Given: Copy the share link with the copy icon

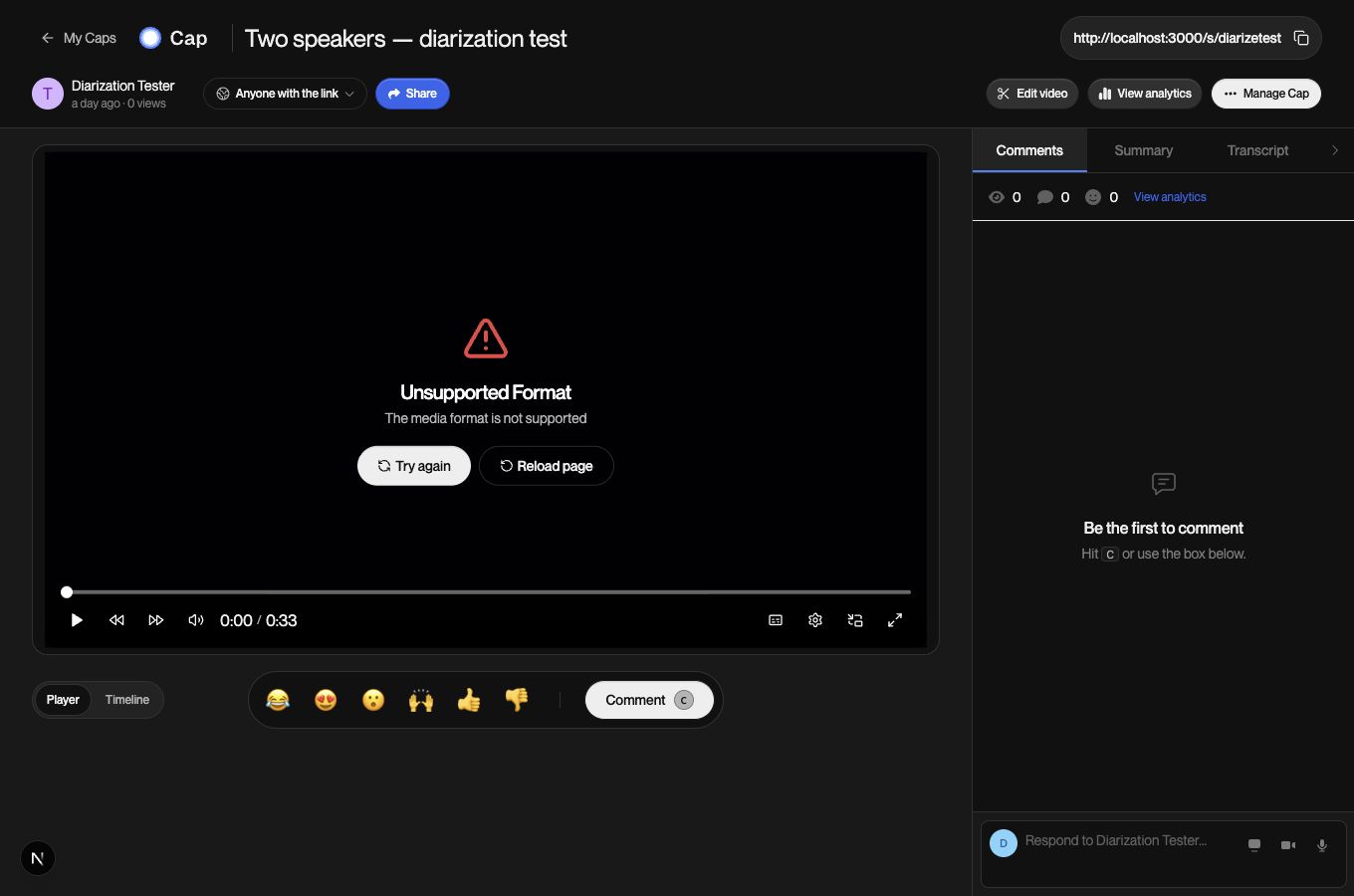Looking at the screenshot, I should 1300,38.
